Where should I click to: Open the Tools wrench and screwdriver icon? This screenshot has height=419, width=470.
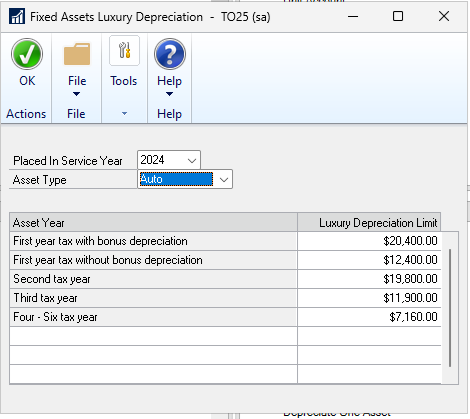coord(124,50)
